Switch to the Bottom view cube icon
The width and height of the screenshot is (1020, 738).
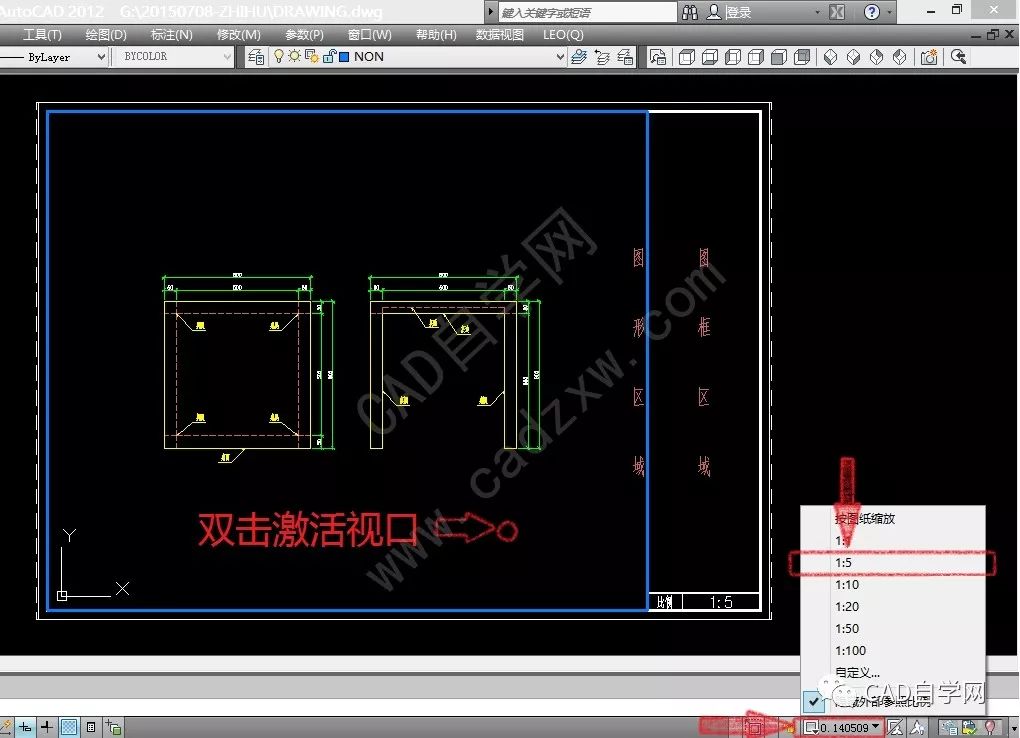pyautogui.click(x=710, y=57)
